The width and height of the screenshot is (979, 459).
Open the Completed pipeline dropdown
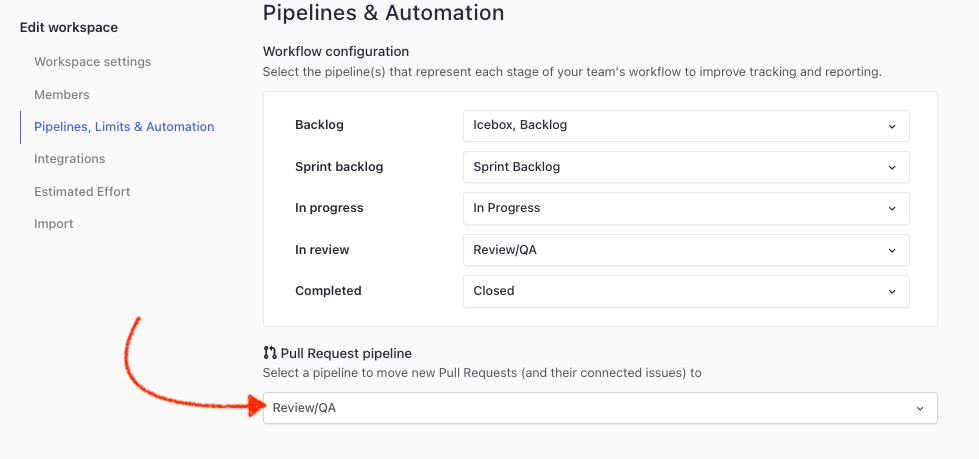[x=685, y=291]
